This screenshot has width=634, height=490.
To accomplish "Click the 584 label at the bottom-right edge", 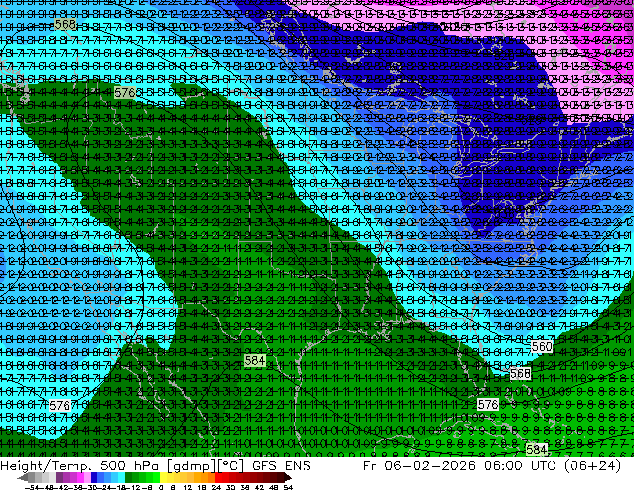I will coord(537,449).
